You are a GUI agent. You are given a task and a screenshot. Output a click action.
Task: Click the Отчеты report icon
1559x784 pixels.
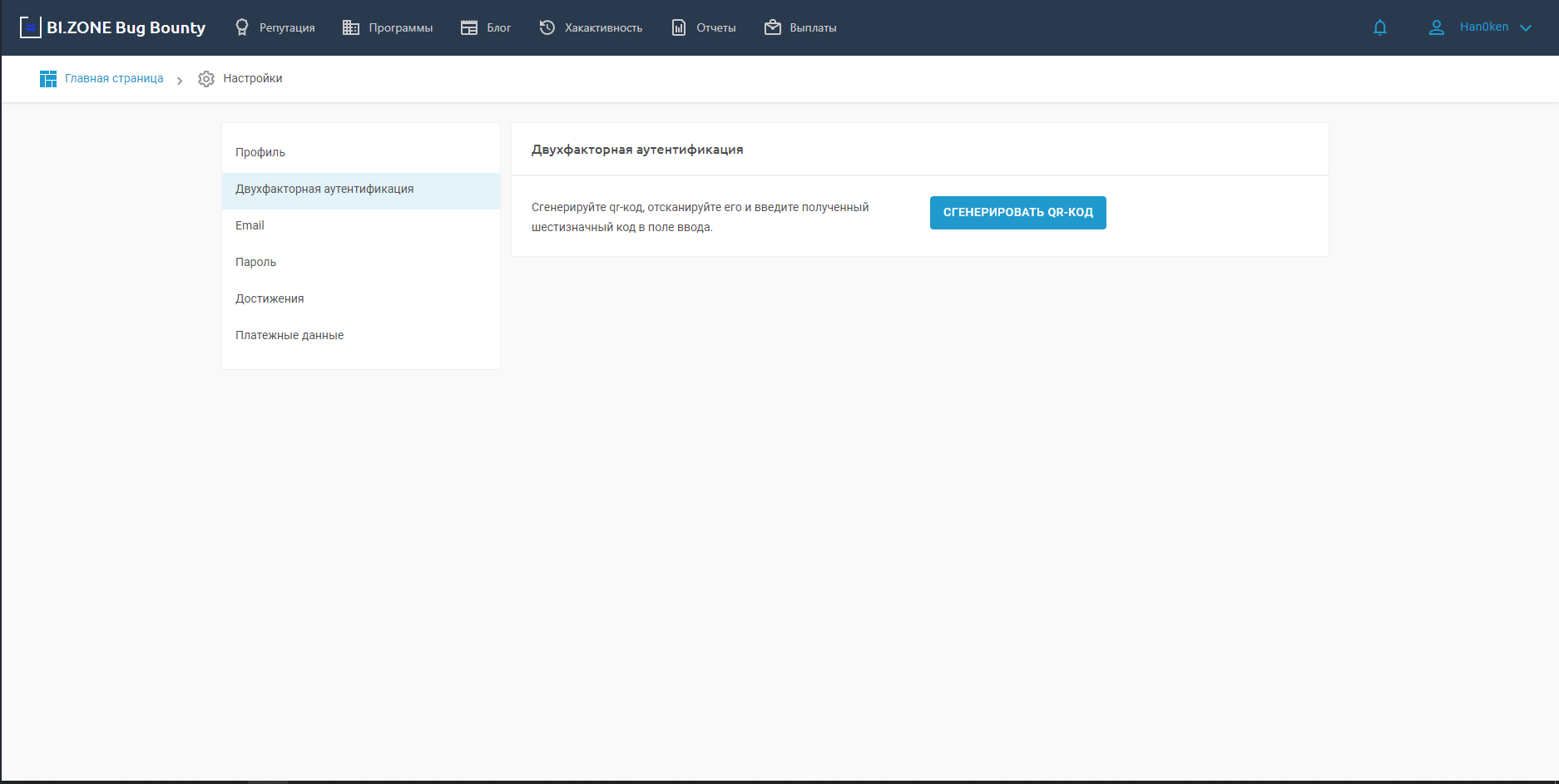click(x=679, y=27)
